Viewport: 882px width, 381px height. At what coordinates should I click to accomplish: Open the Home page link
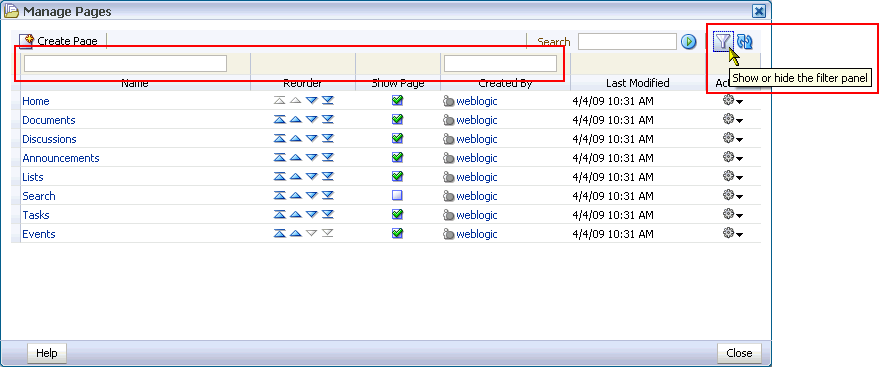tap(36, 101)
